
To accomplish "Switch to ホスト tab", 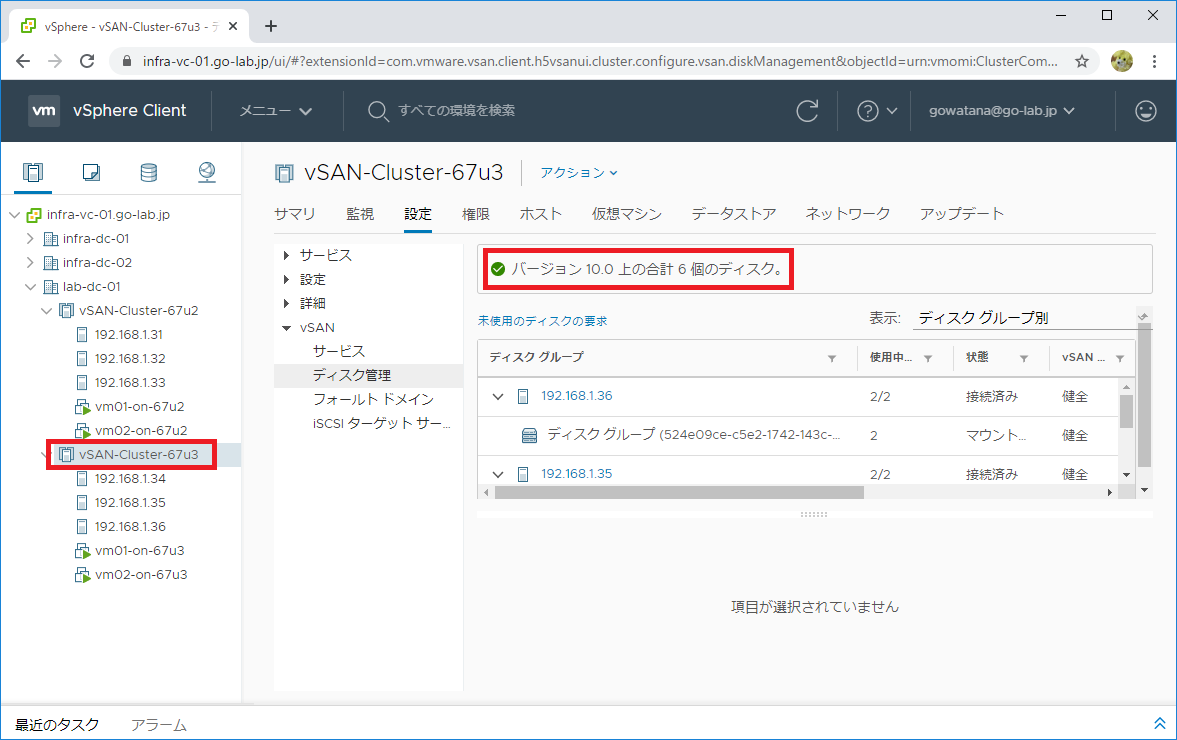I will click(x=540, y=214).
